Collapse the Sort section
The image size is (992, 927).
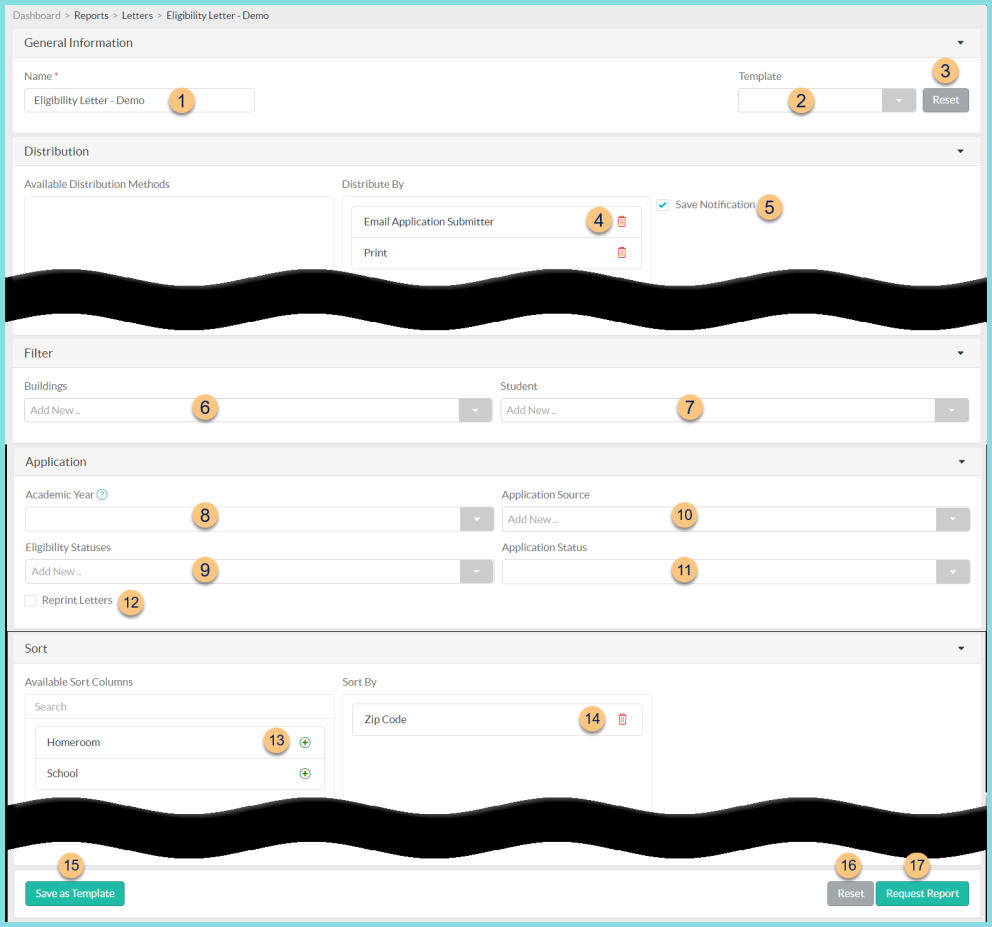tap(960, 648)
